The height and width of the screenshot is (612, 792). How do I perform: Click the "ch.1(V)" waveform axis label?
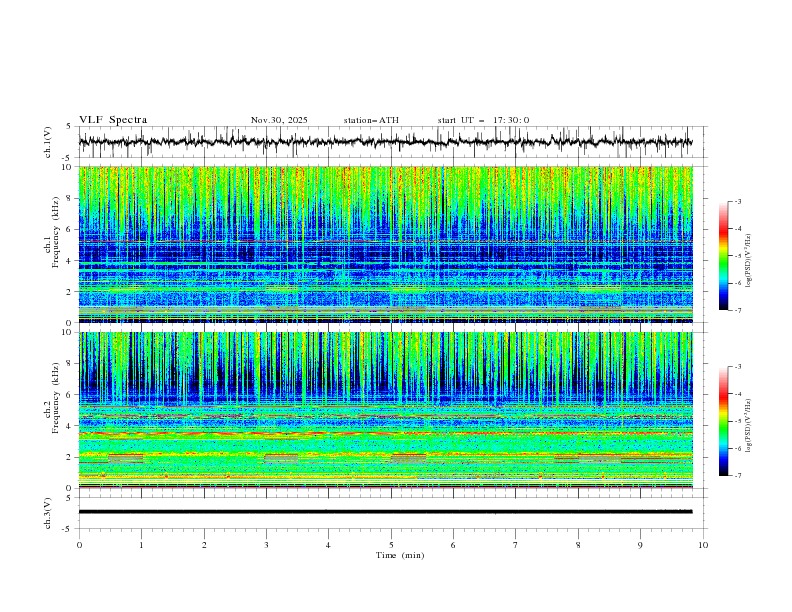click(48, 142)
